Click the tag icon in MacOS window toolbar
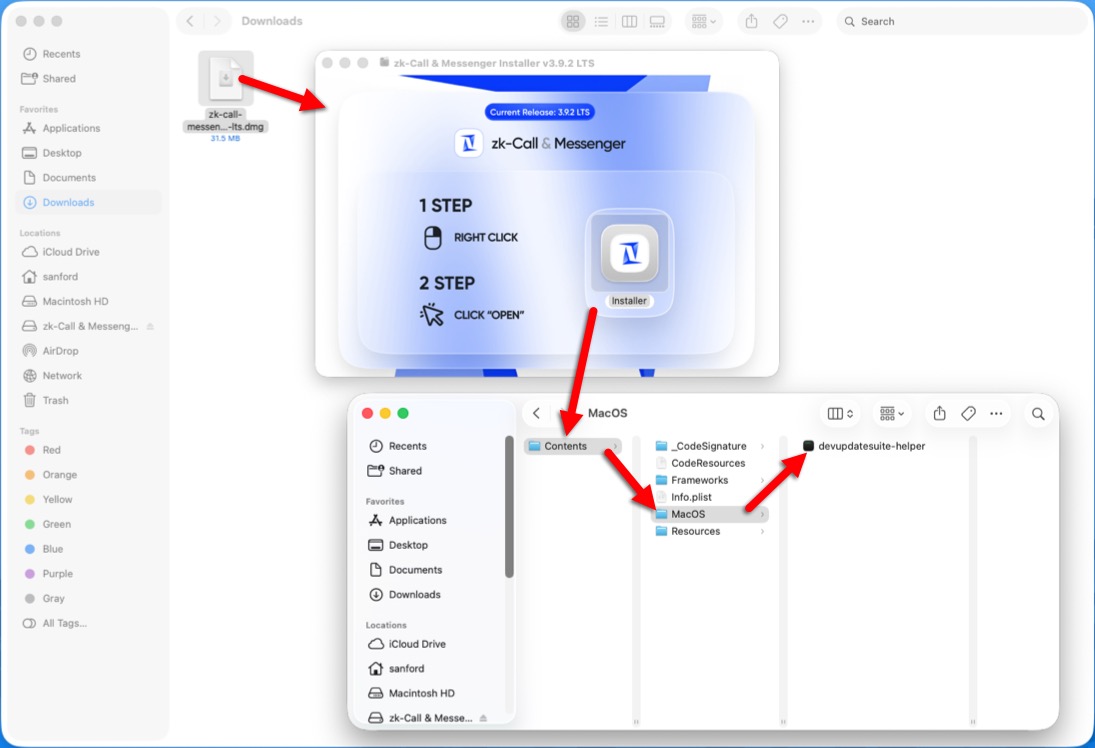 (968, 413)
